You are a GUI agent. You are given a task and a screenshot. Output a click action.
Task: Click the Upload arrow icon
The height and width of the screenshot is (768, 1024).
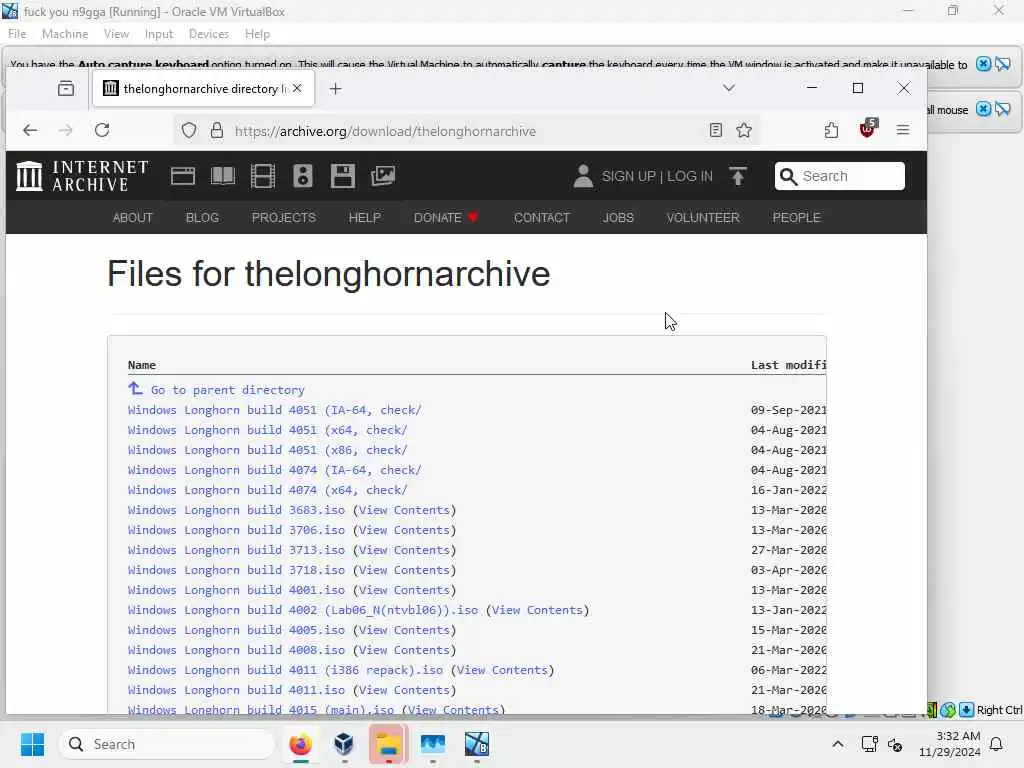[738, 176]
